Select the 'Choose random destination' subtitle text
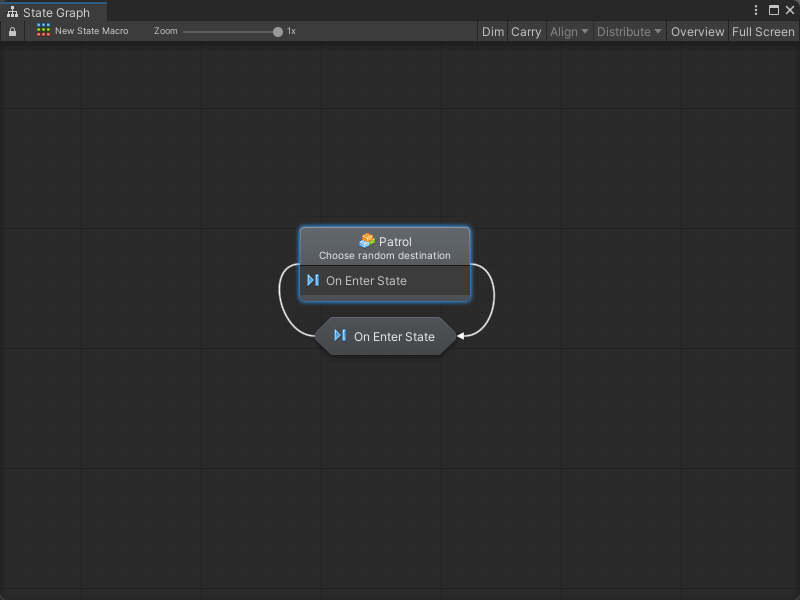800x600 pixels. (x=385, y=256)
